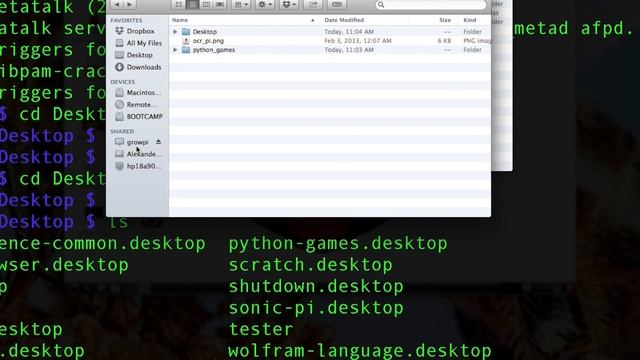The width and height of the screenshot is (640, 360).
Task: Select the growpi shared server
Action: [x=137, y=142]
